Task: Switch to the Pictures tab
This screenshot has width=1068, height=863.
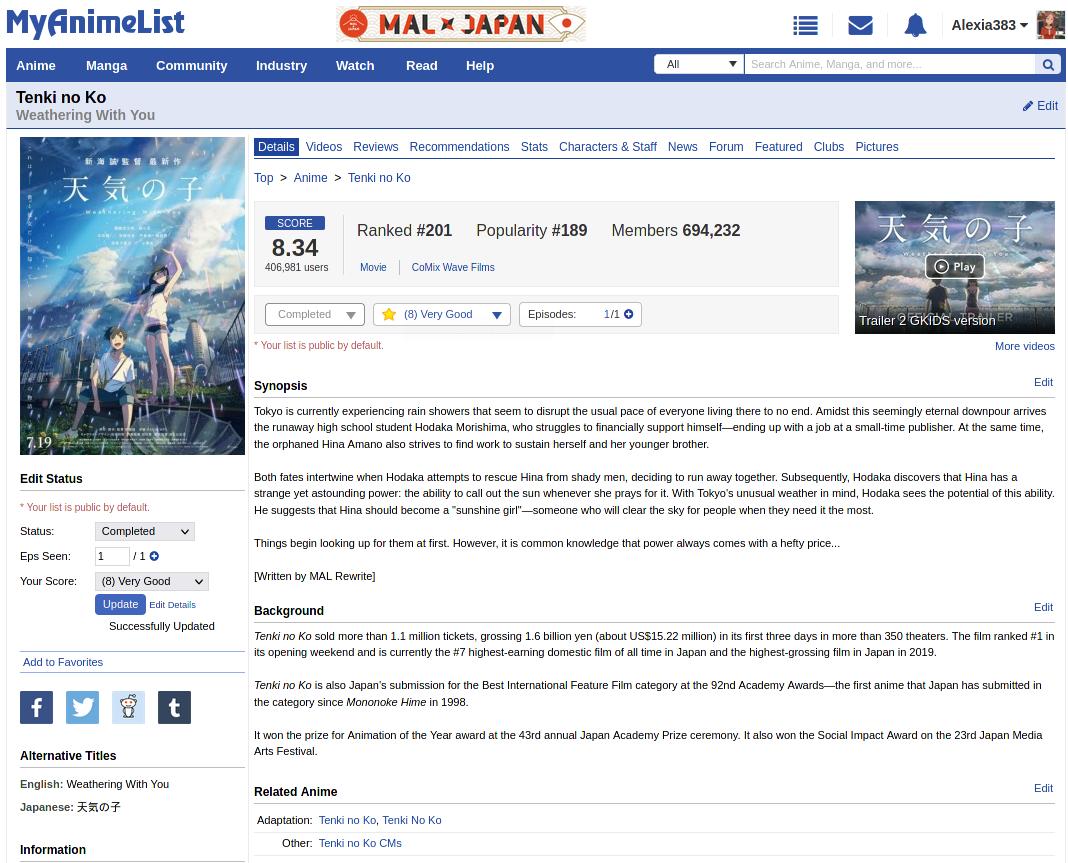Action: (877, 146)
